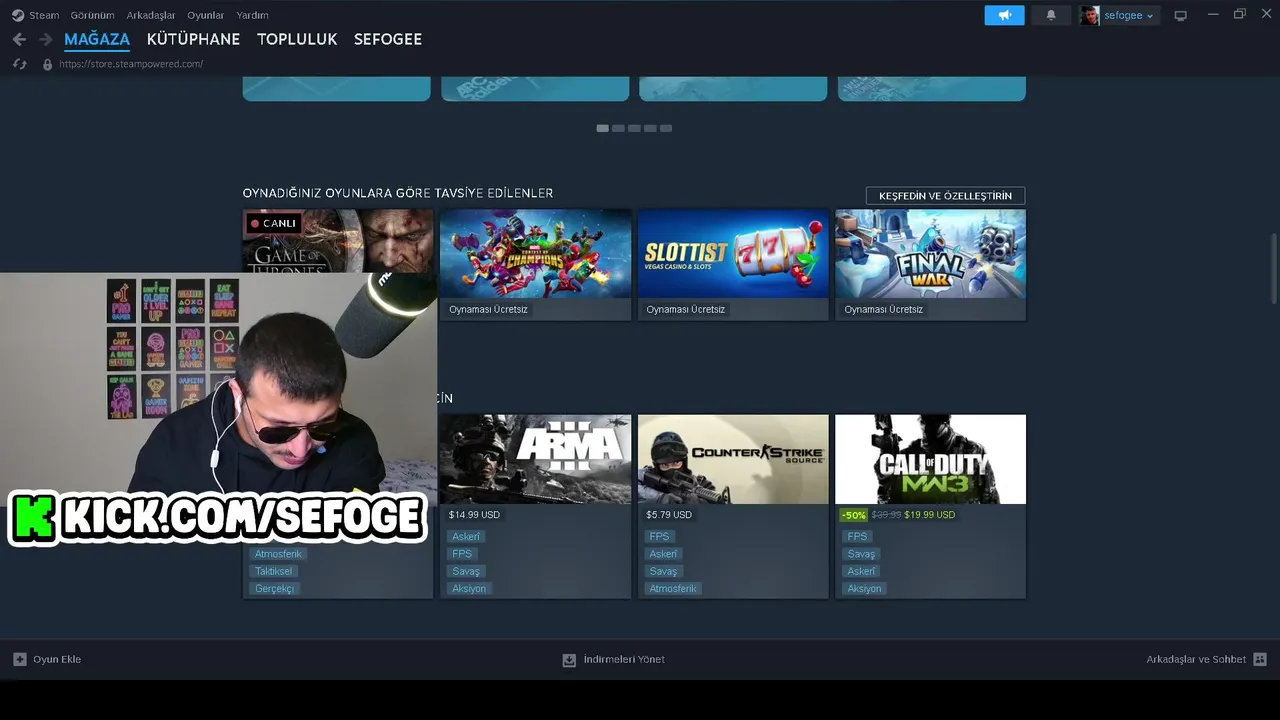Click the plus icon next to Oyun Ekle
1280x720 pixels.
pos(20,659)
